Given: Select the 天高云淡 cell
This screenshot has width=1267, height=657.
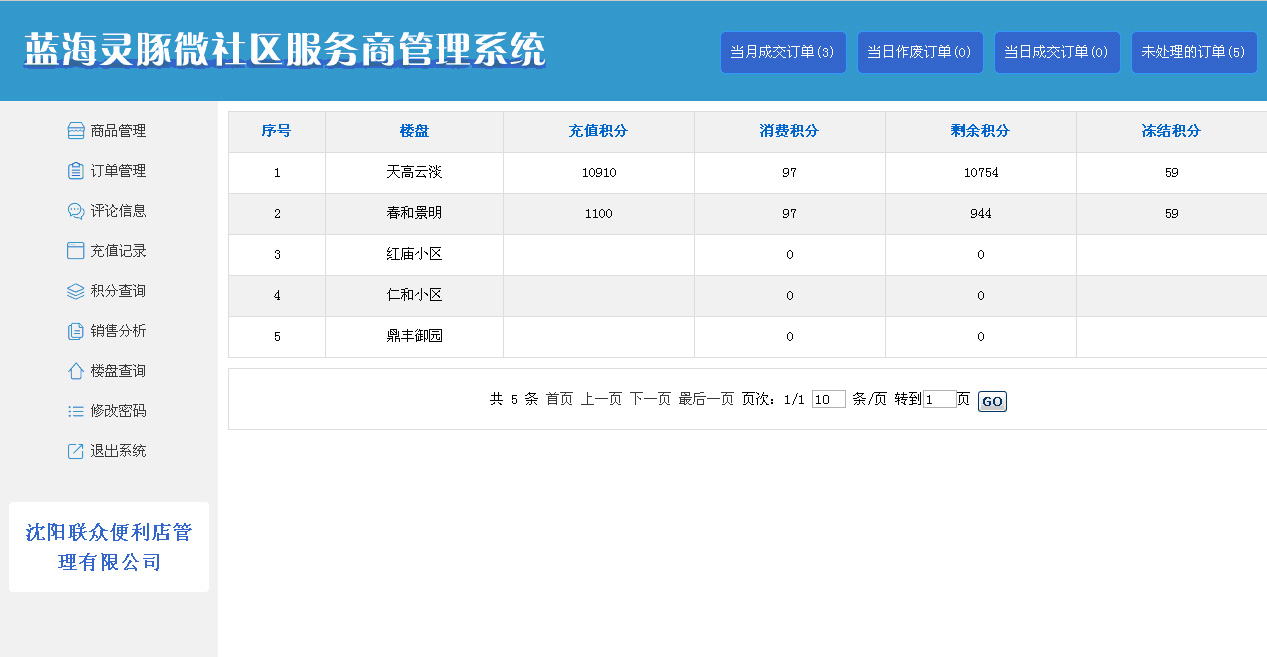Looking at the screenshot, I should click(414, 172).
